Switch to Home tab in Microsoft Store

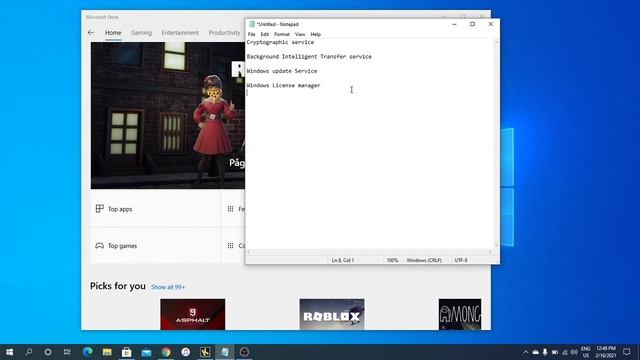coord(113,33)
